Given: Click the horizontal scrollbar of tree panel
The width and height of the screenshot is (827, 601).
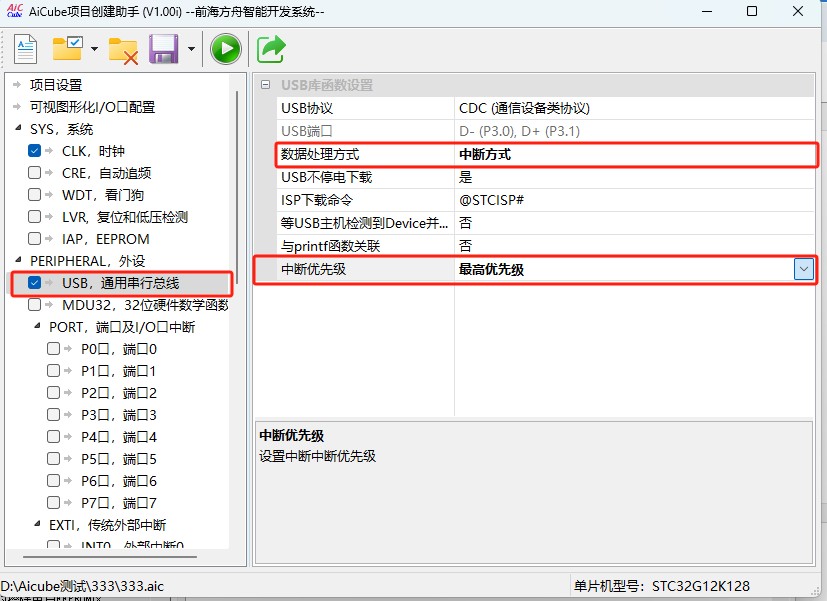Looking at the screenshot, I should [x=110, y=556].
